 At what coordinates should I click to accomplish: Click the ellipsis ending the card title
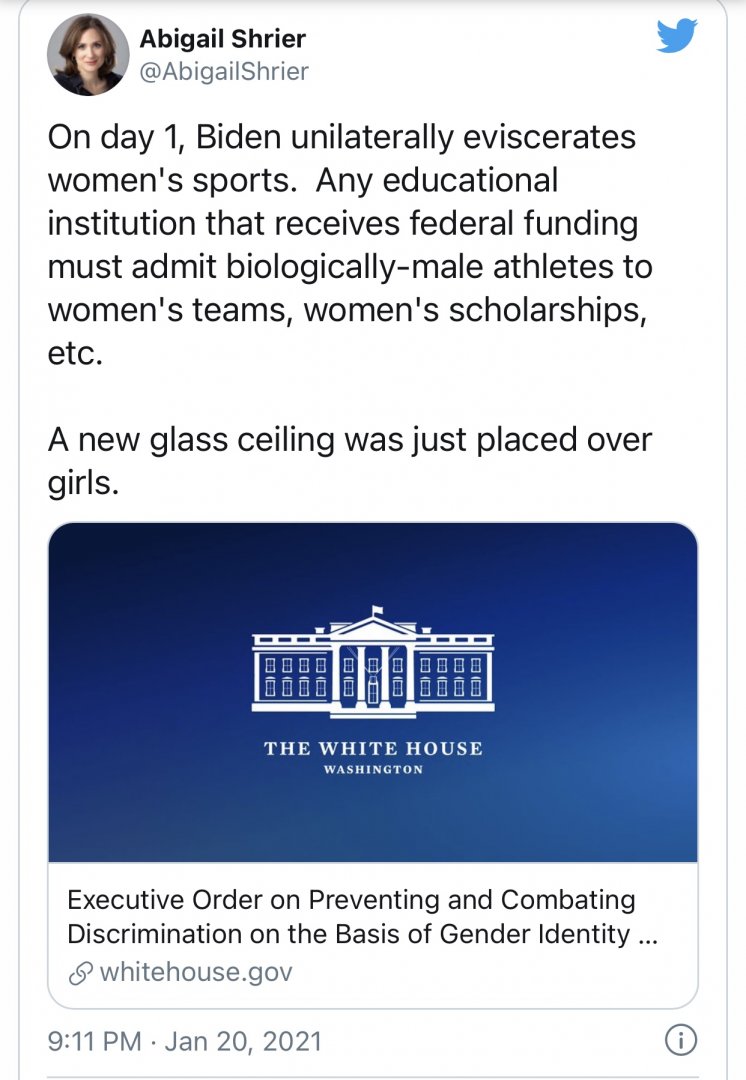pos(651,934)
